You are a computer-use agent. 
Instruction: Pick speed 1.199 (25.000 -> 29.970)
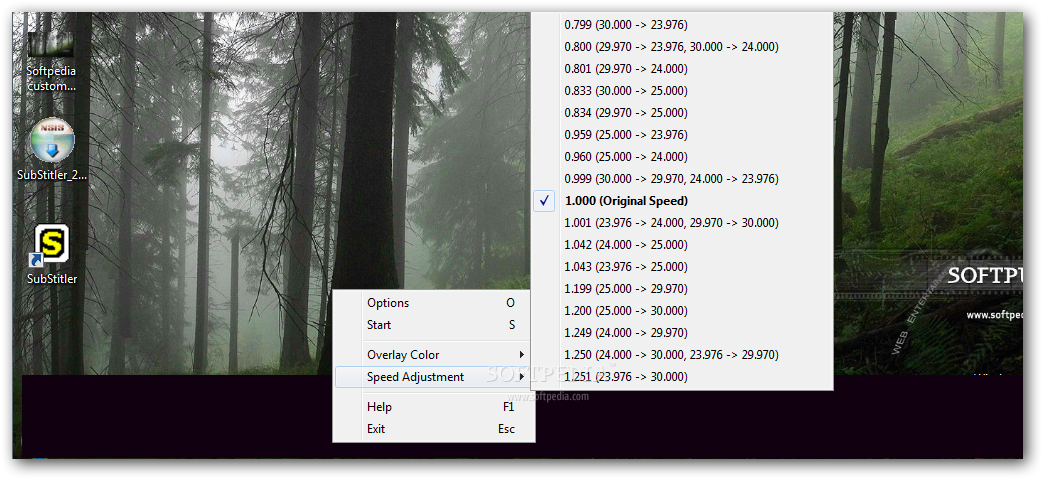(682, 288)
